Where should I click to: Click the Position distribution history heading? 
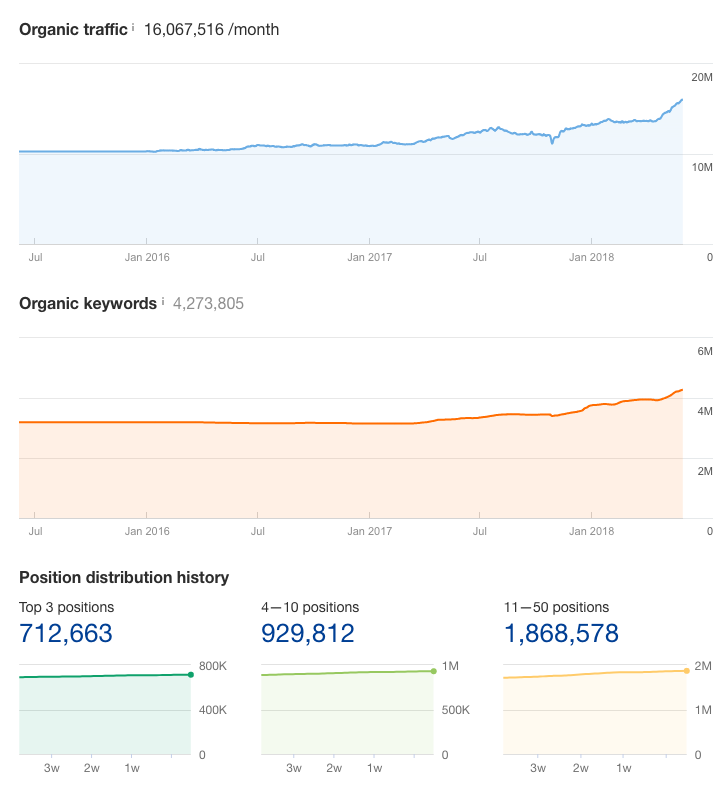click(x=124, y=577)
